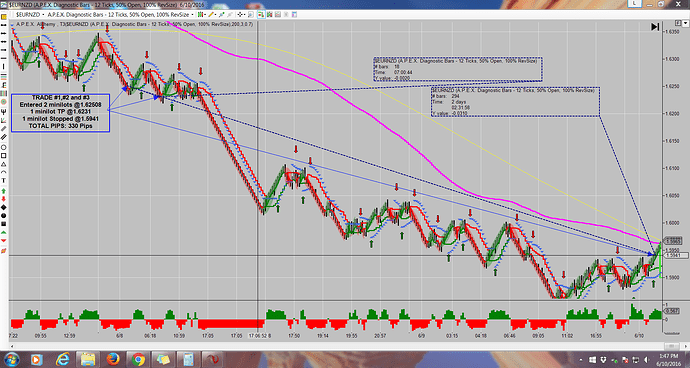The width and height of the screenshot is (690, 368).
Task: Collapse the A.P.E.X. Alchemy indicator label
Action: 12,25
